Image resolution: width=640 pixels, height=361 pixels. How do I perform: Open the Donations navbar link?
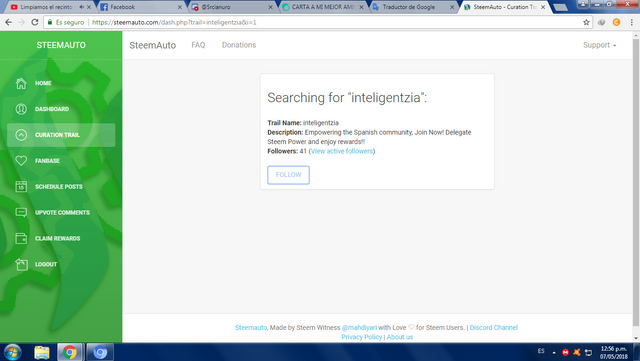point(239,45)
